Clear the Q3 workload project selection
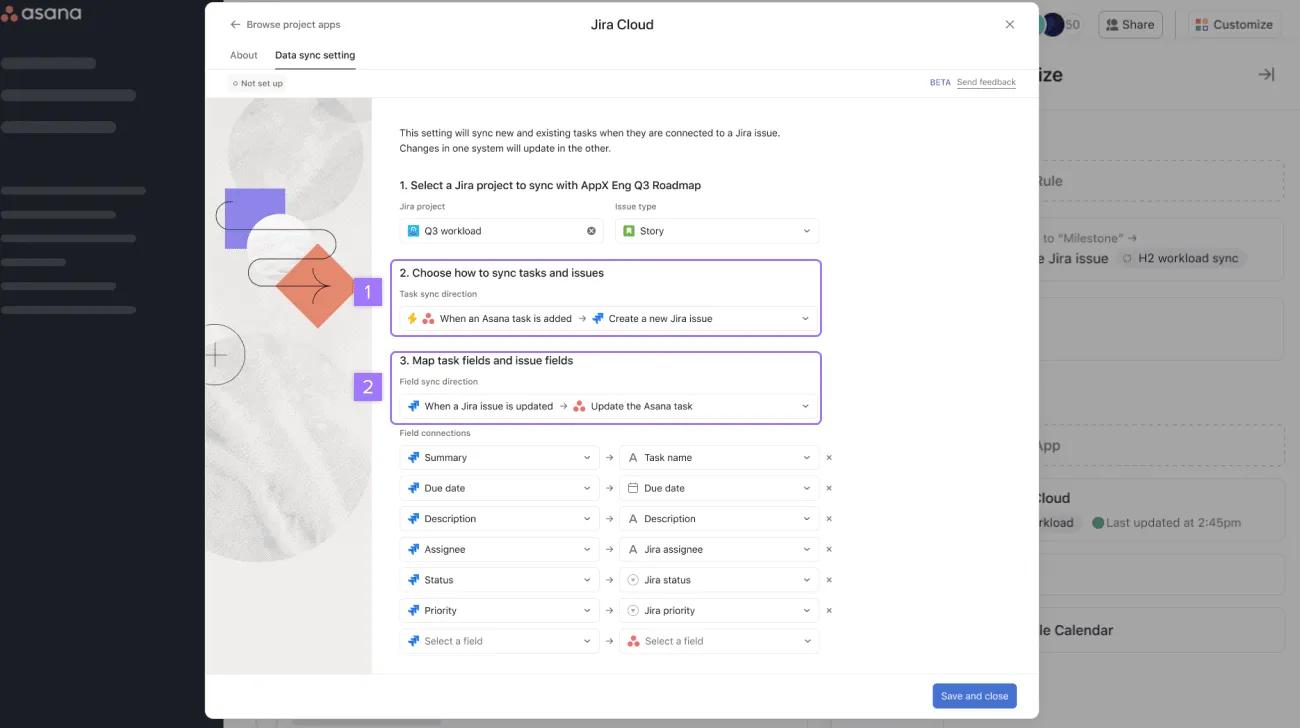 590,230
